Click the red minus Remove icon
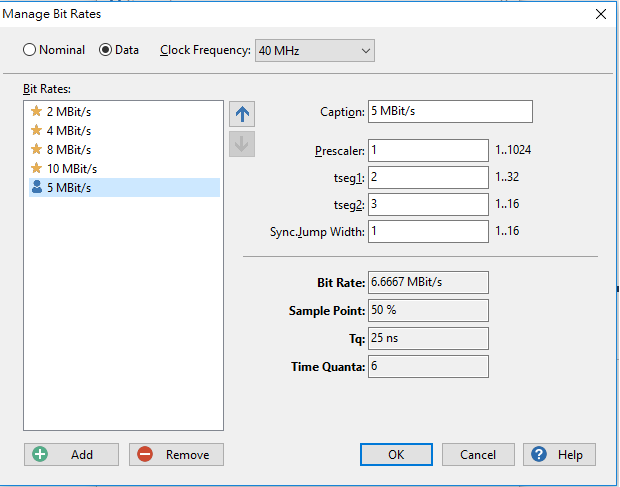The height and width of the screenshot is (487, 620). tap(145, 454)
